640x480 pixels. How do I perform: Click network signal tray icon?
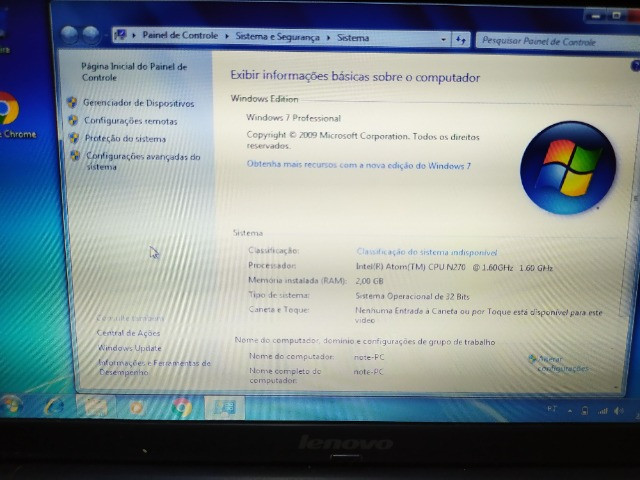(602, 411)
